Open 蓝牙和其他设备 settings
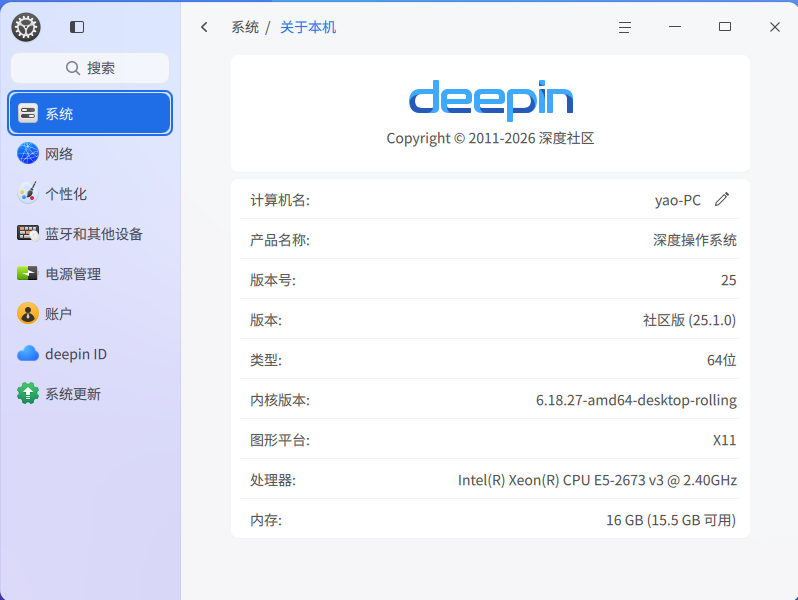The image size is (798, 600). point(90,234)
